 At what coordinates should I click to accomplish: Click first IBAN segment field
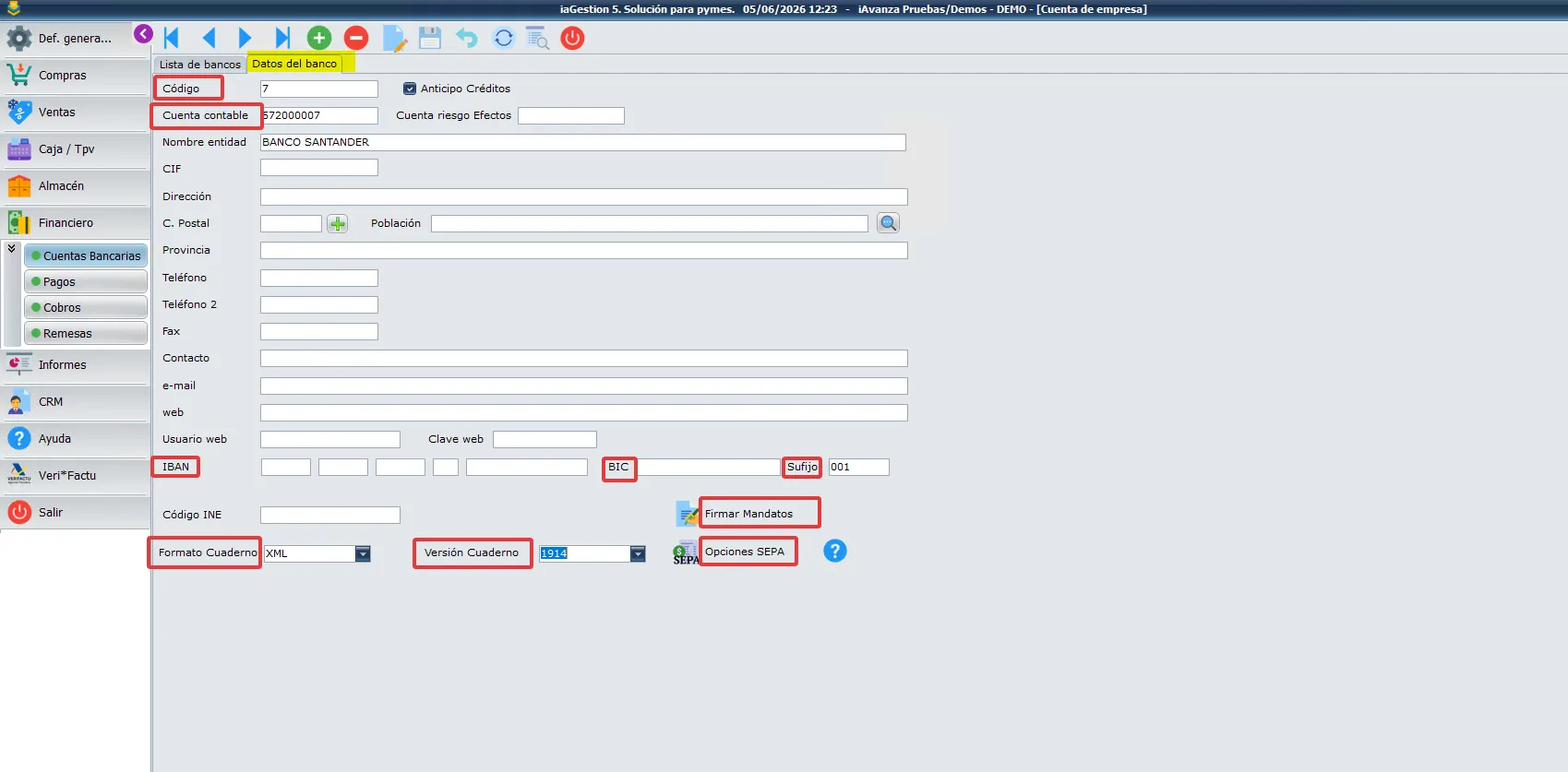[286, 468]
